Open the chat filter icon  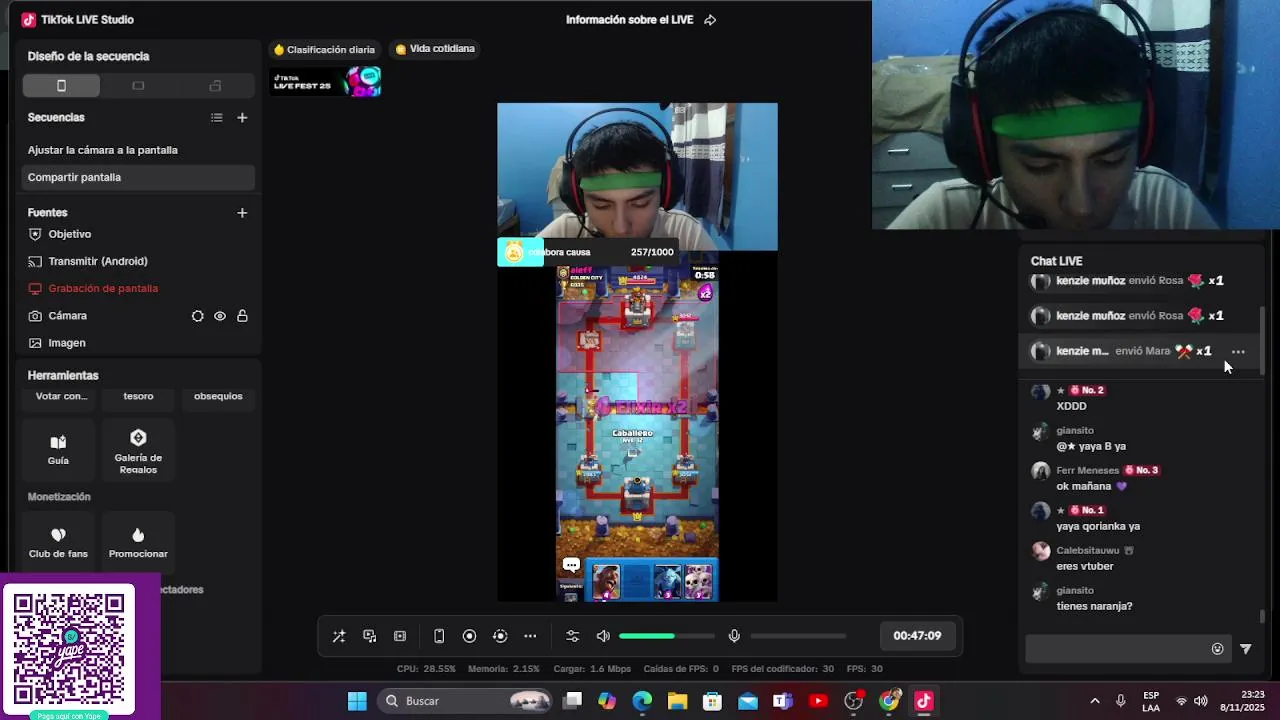tap(1246, 649)
